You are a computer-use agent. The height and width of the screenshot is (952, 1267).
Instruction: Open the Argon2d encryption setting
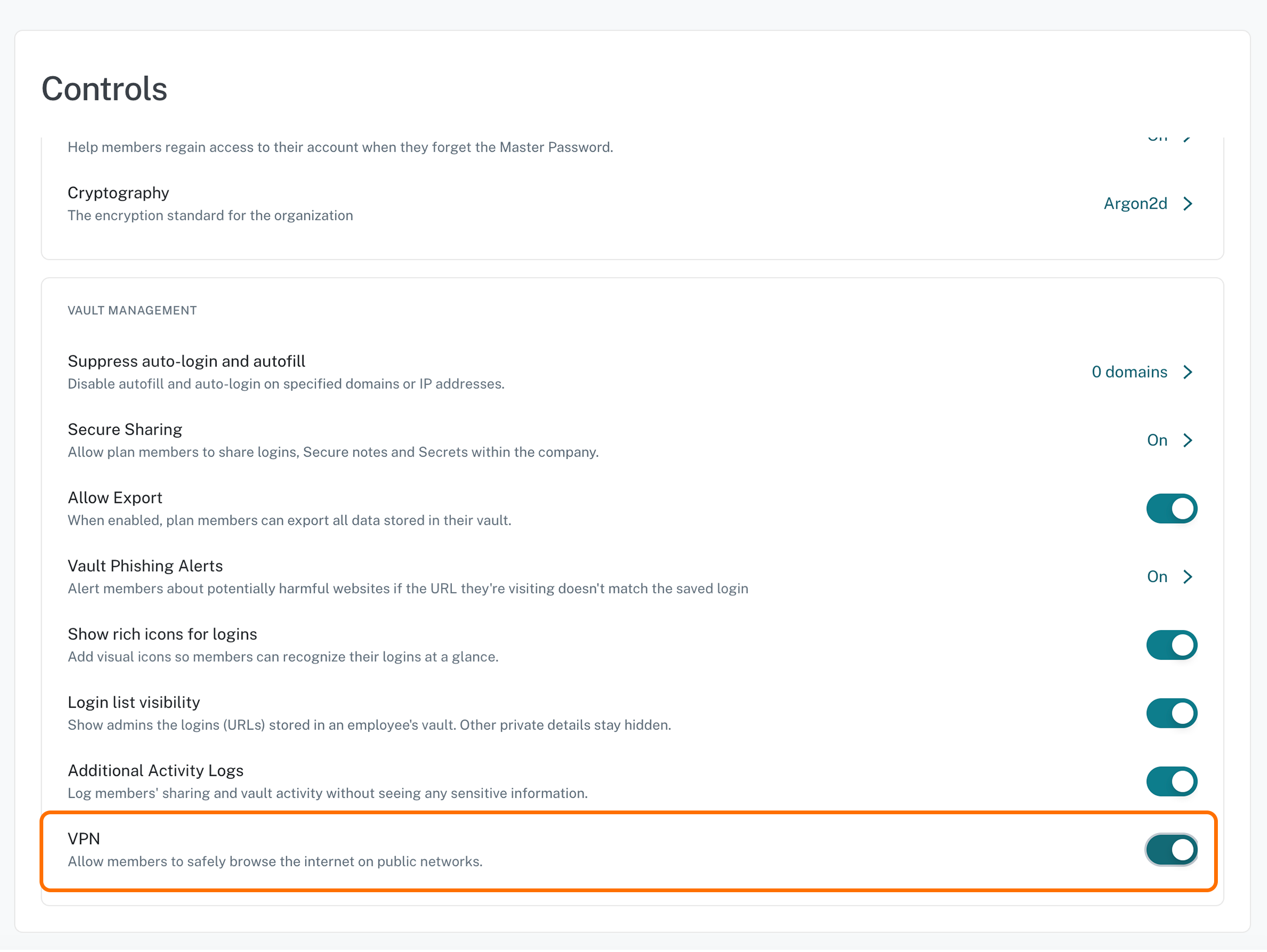click(1135, 204)
